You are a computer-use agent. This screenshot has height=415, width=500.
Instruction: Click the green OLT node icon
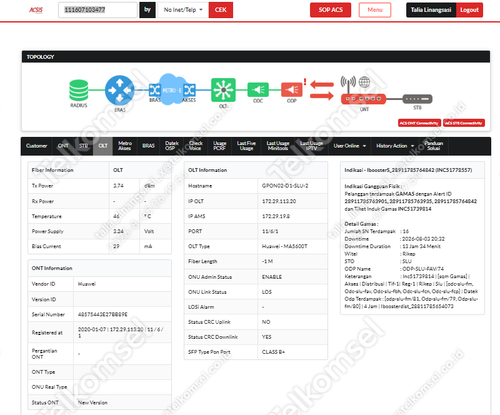(x=223, y=90)
